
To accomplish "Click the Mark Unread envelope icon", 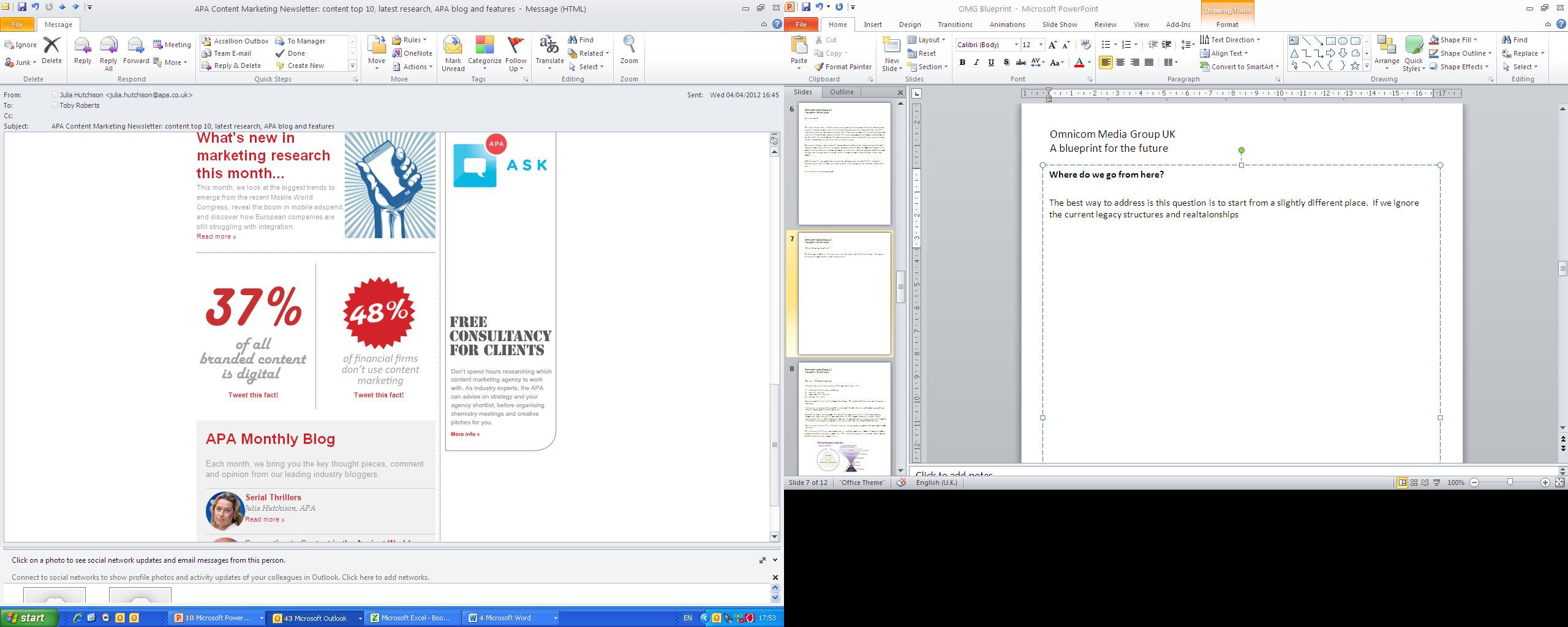I will click(453, 46).
